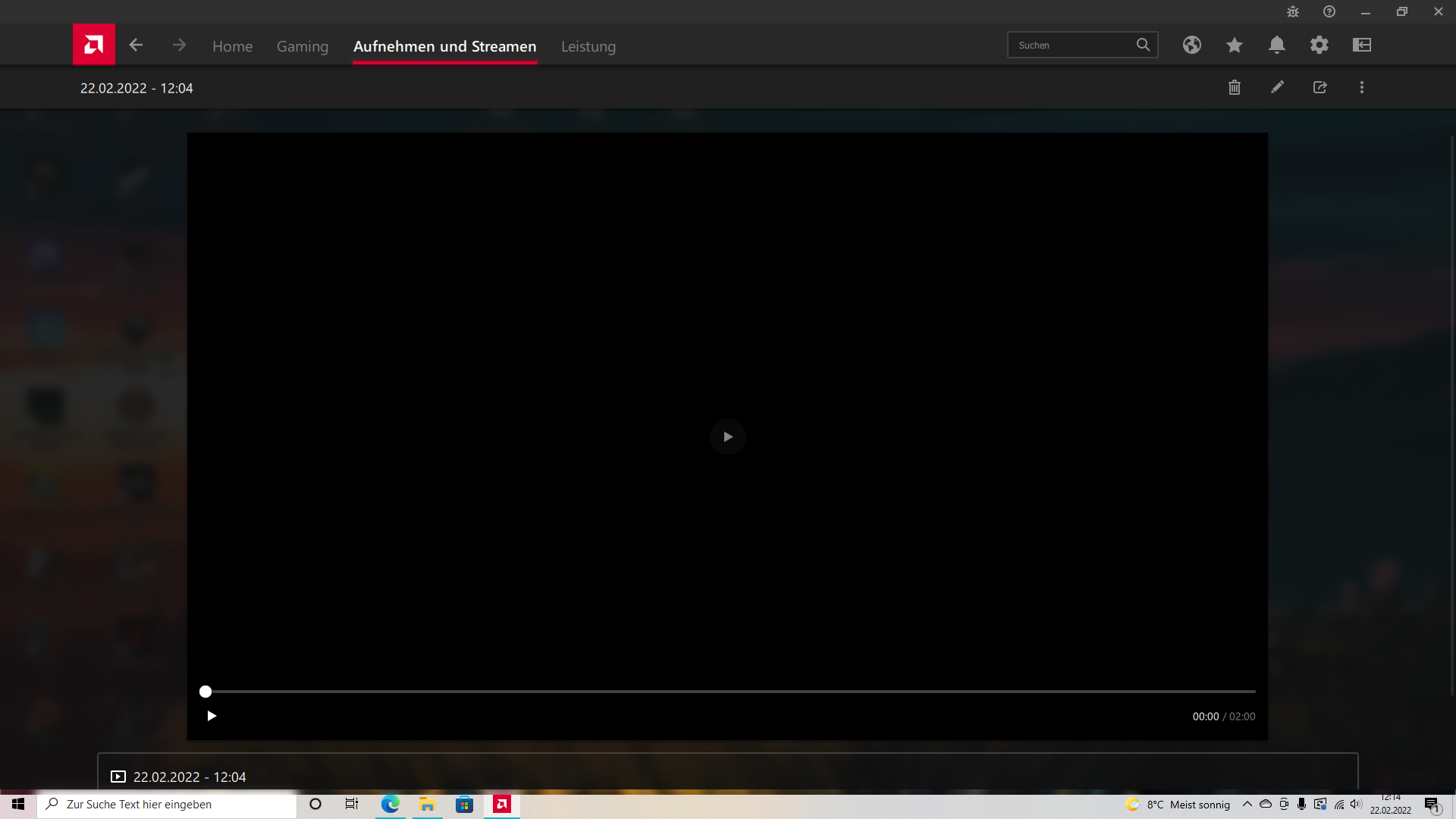Open the taskbar notification center
Screen dimensions: 1456x819
click(x=1432, y=805)
